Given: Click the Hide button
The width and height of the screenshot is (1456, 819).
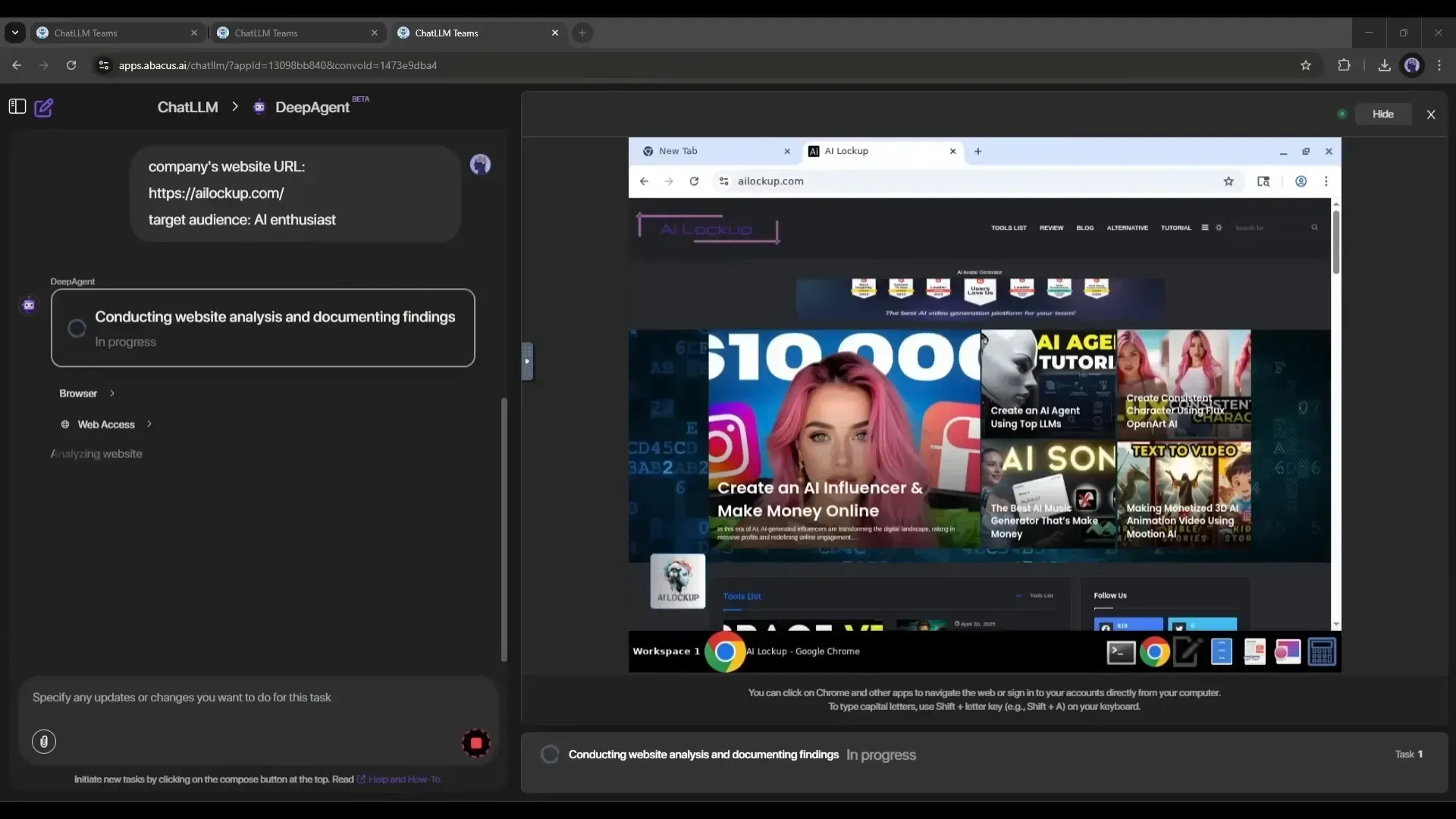Looking at the screenshot, I should (1382, 114).
